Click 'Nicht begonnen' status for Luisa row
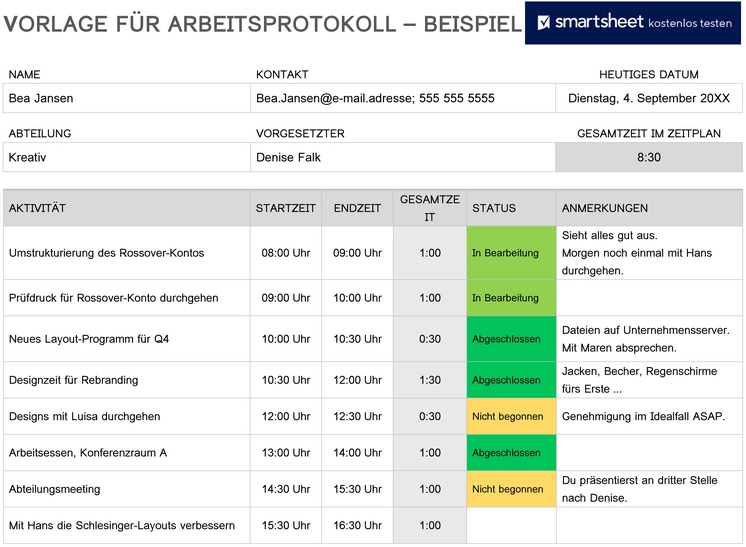746x547 pixels. 511,417
